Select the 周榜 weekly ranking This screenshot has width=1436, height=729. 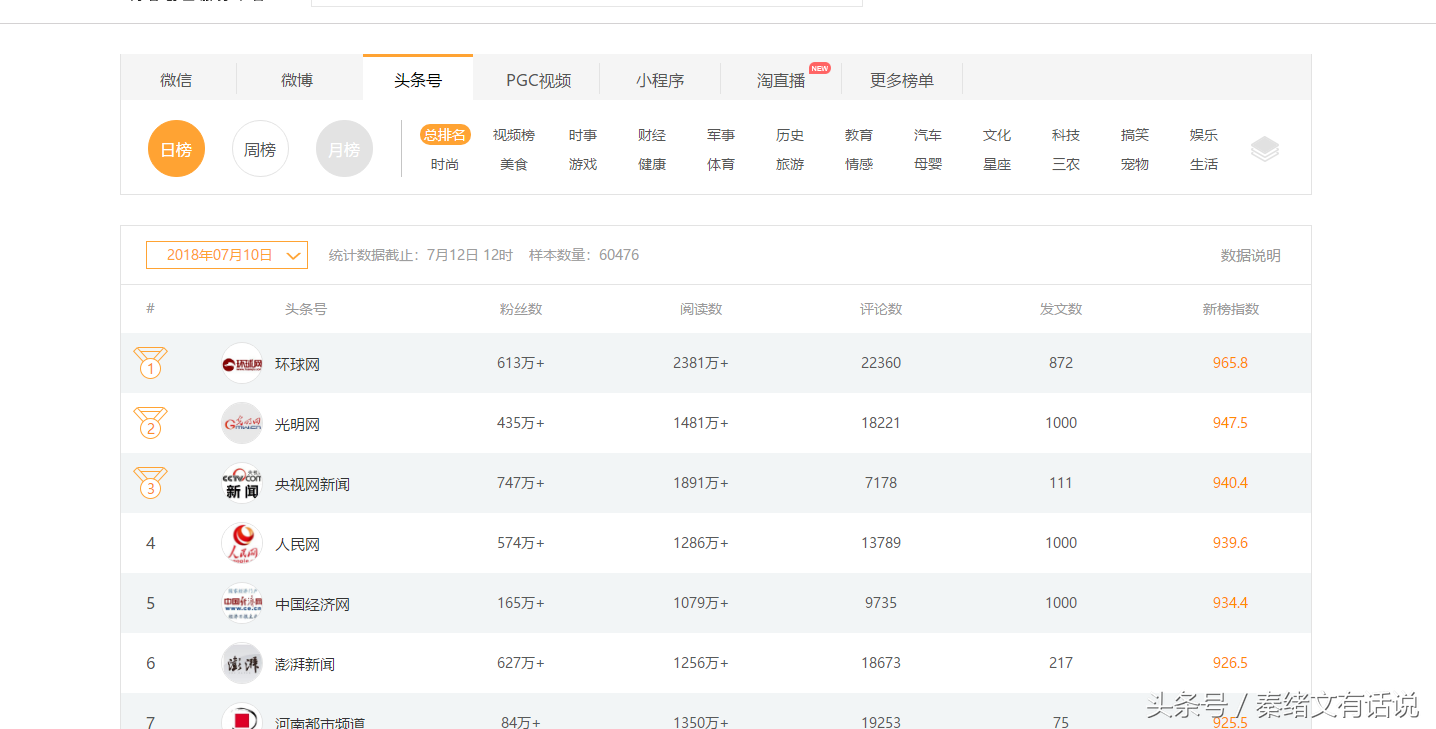pos(260,149)
